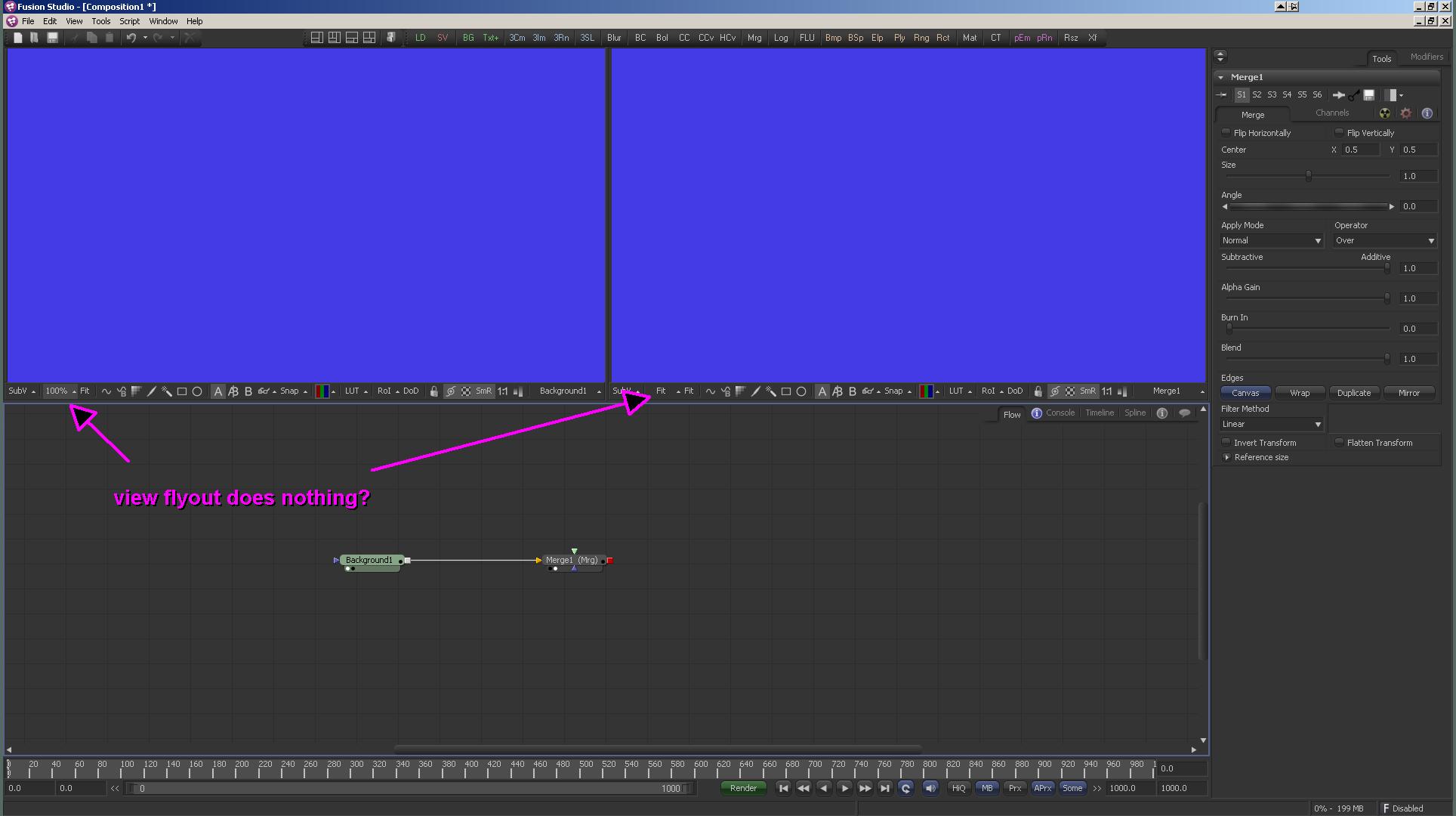Open the Apply Mode dropdown
The height and width of the screenshot is (816, 1456).
pos(1270,240)
